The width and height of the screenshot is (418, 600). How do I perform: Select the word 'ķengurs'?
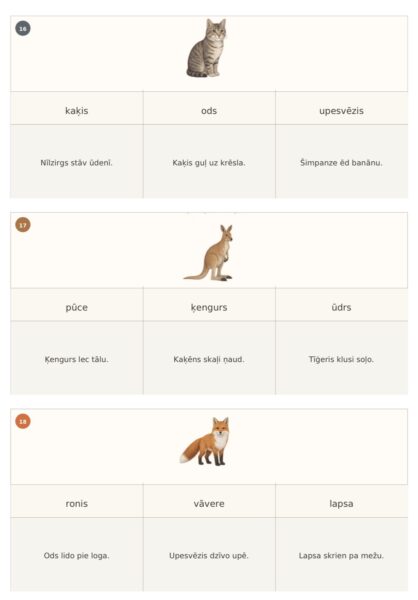click(x=209, y=307)
